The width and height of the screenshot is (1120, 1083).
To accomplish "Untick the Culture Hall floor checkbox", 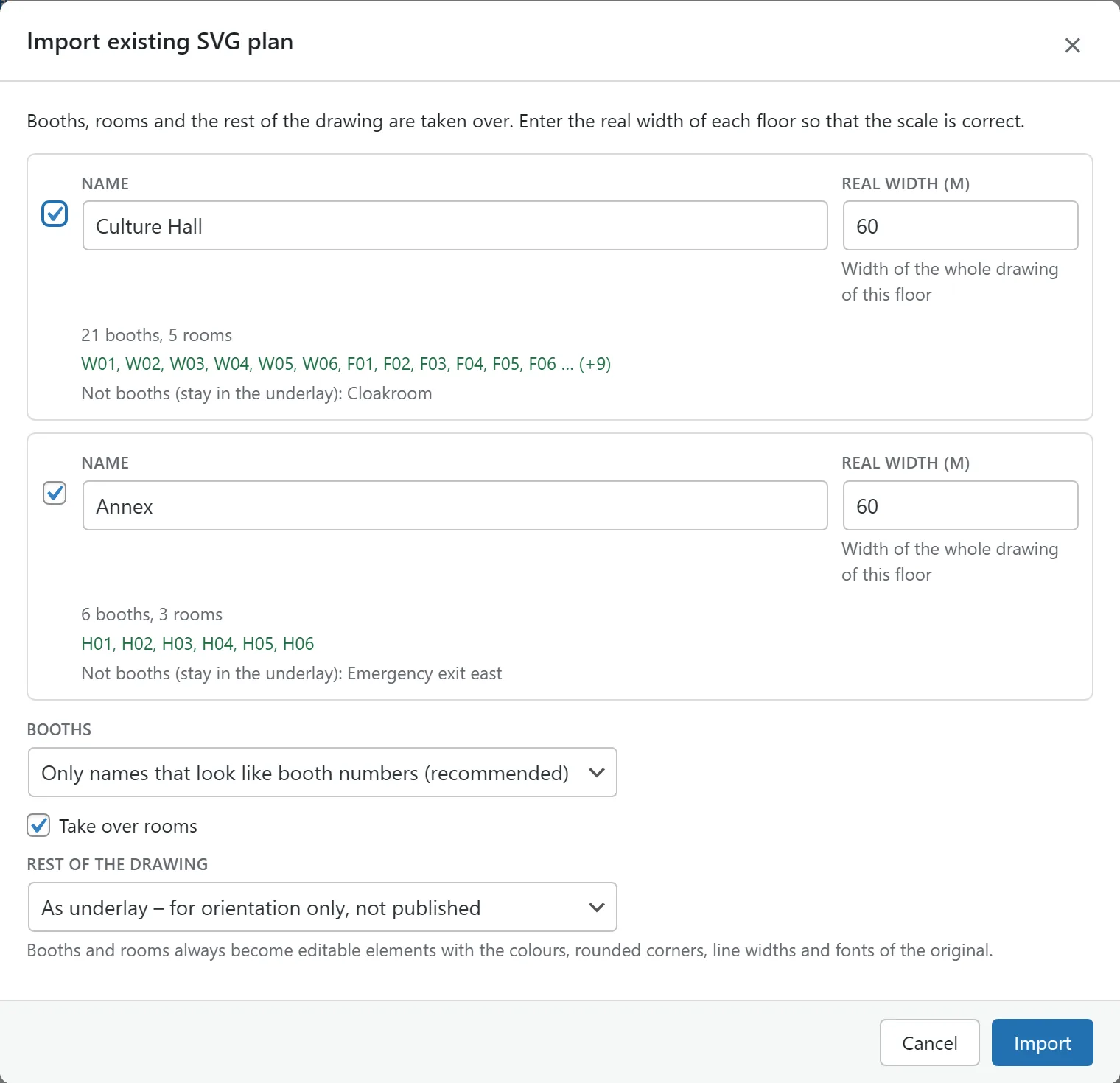I will tap(55, 214).
